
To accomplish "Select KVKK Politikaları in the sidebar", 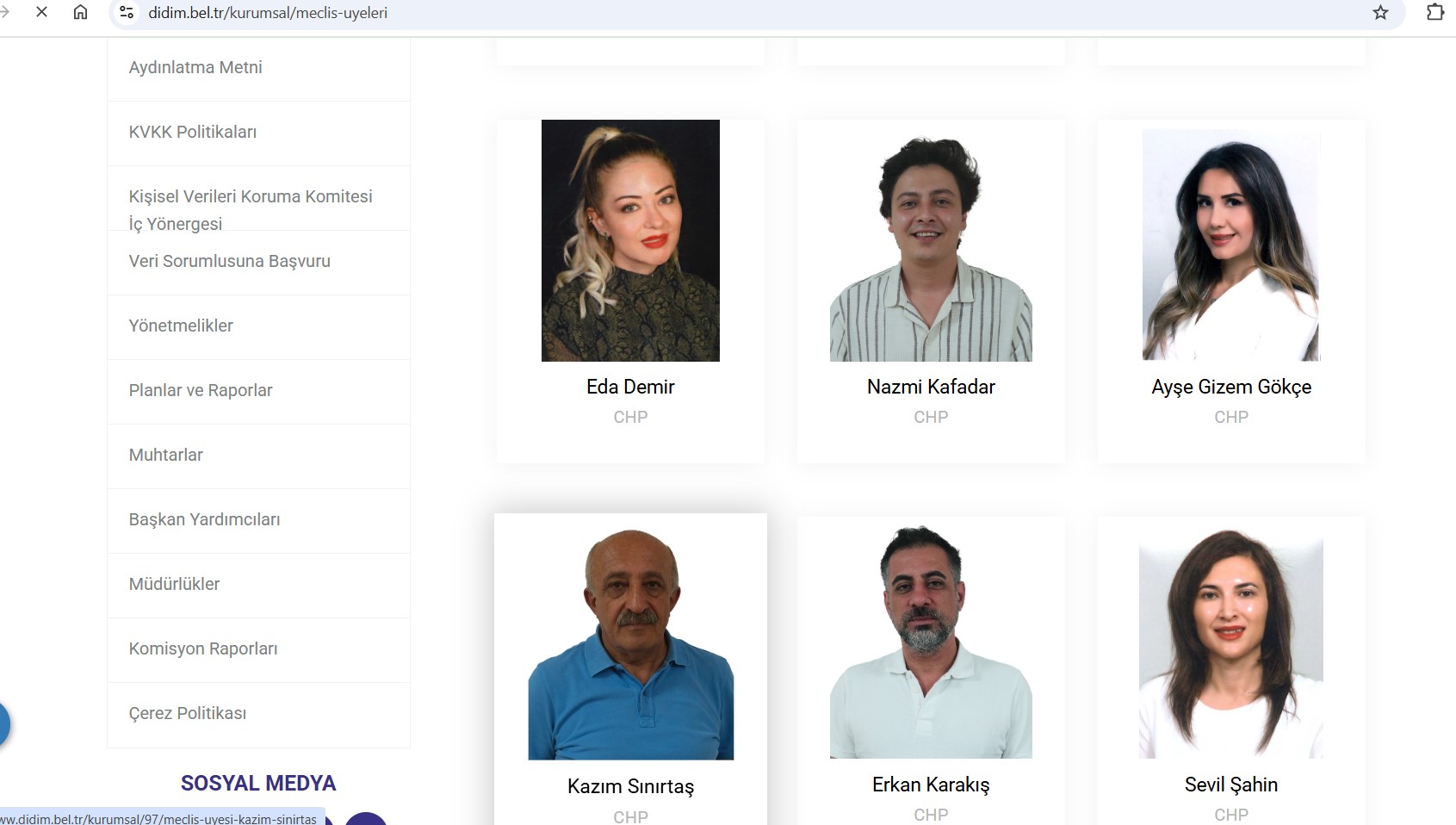I will click(193, 132).
